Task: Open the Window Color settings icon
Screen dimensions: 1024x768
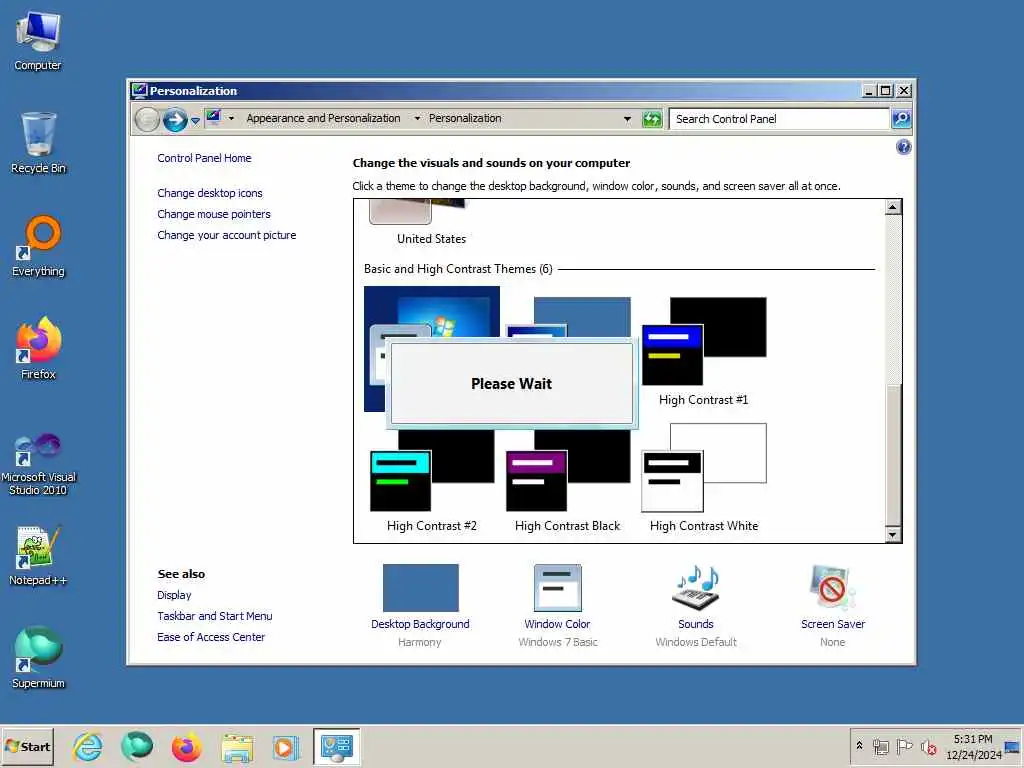Action: tap(557, 588)
